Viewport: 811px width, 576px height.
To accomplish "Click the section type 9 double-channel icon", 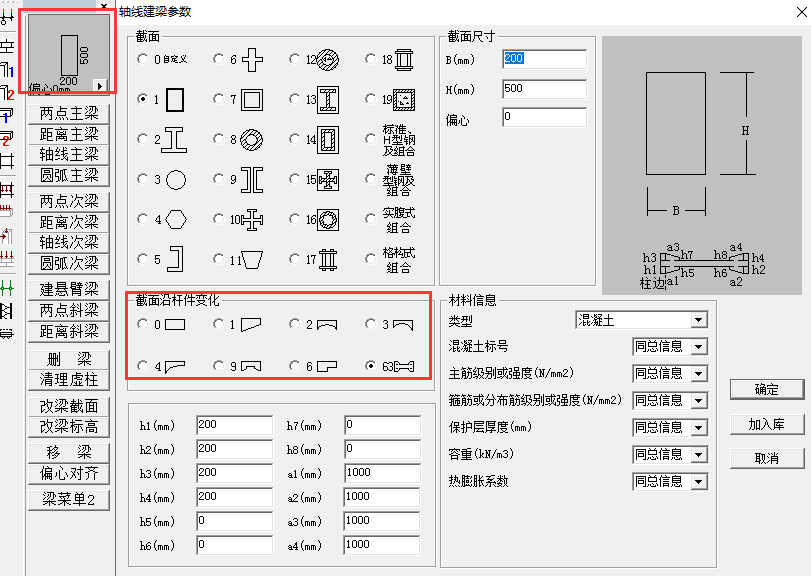I will click(x=252, y=179).
